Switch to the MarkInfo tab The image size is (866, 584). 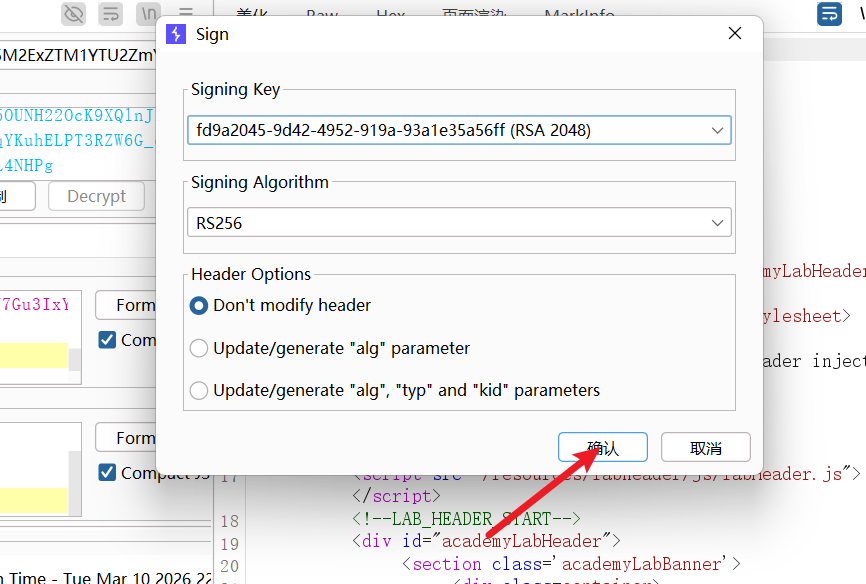click(579, 12)
